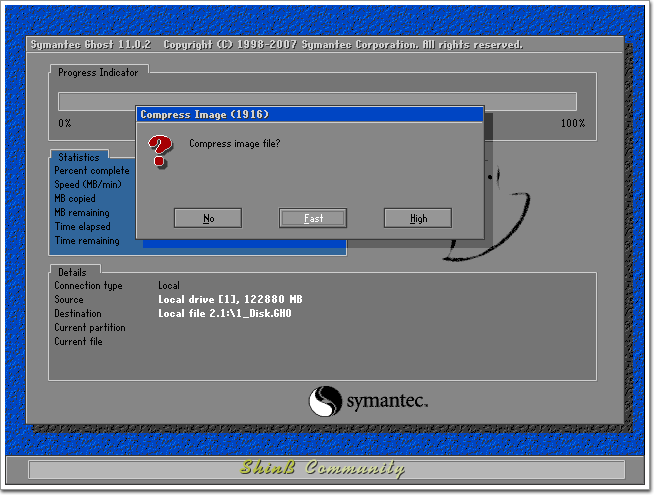Click the 'Percent complete' statistic label
Screen dimensions: 654x495
click(92, 171)
